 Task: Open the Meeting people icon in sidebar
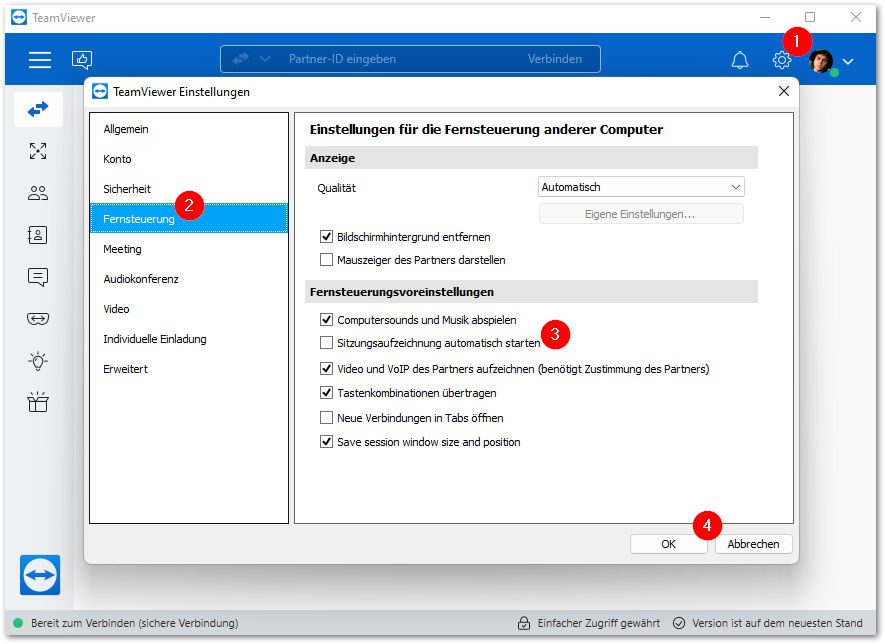[38, 193]
